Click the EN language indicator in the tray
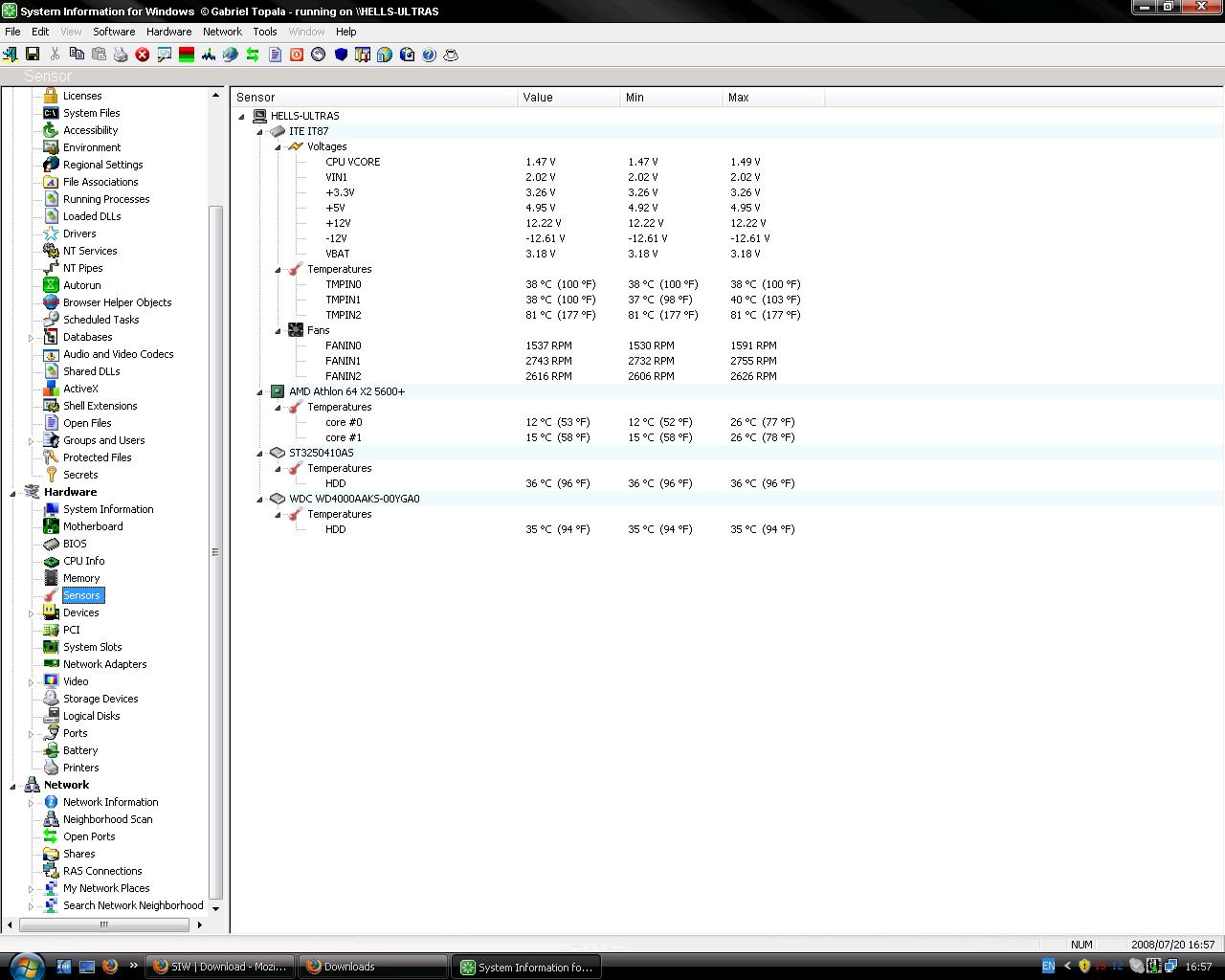Viewport: 1225px width, 980px height. (x=1048, y=967)
